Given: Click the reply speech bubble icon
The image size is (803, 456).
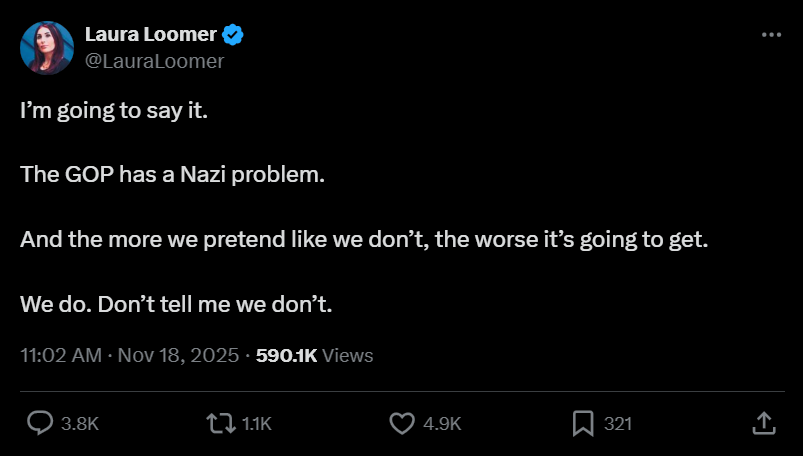Looking at the screenshot, I should 40,423.
